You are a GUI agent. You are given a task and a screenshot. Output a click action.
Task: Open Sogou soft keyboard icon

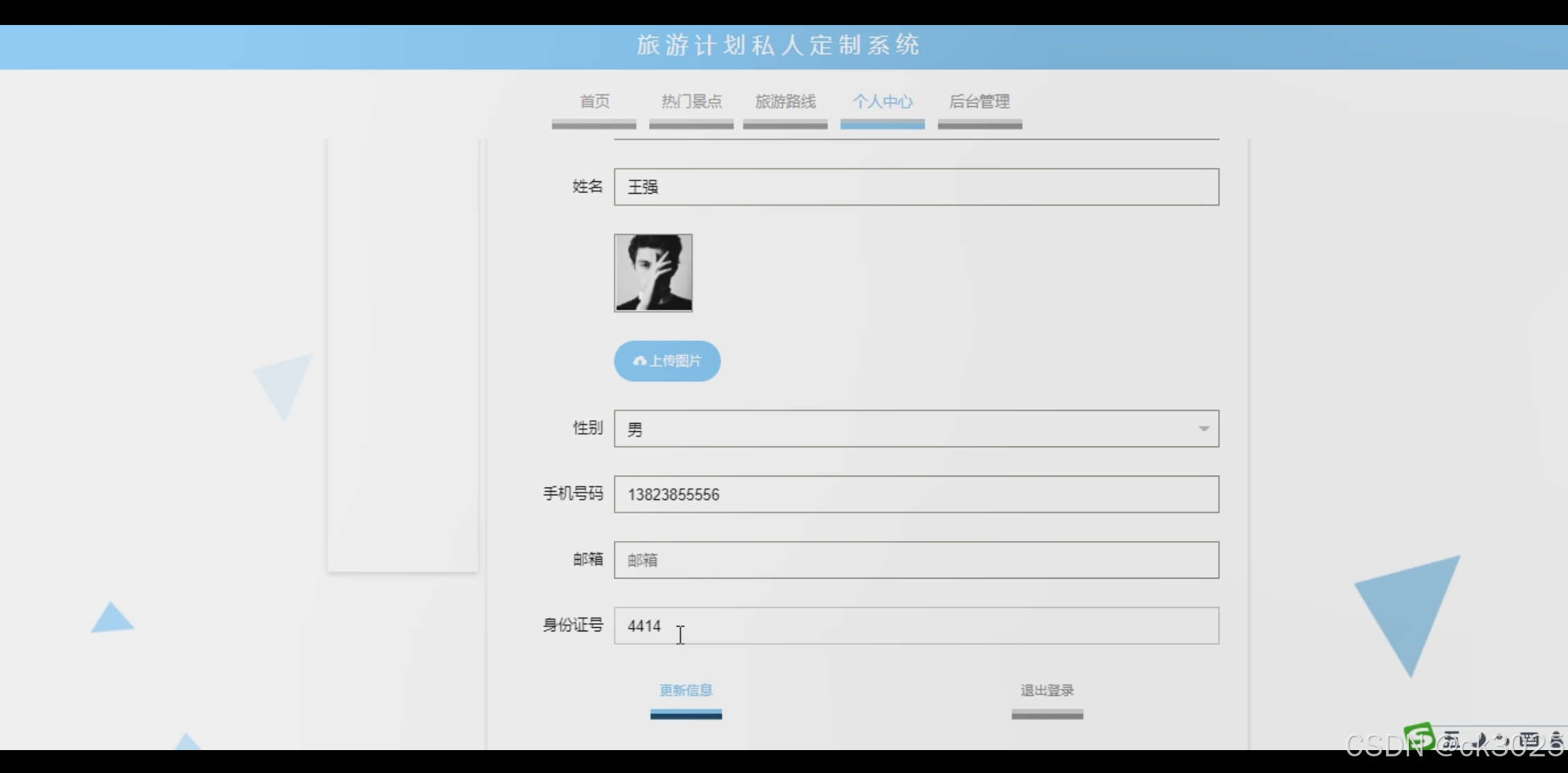[1529, 740]
